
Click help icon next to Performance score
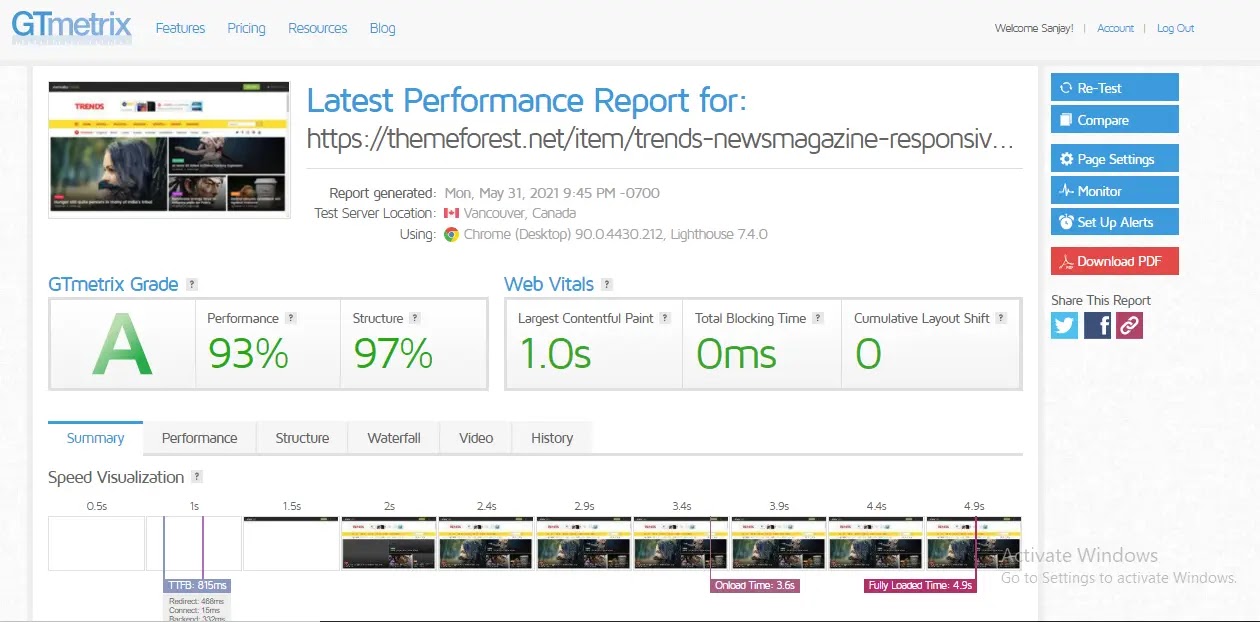tap(291, 318)
